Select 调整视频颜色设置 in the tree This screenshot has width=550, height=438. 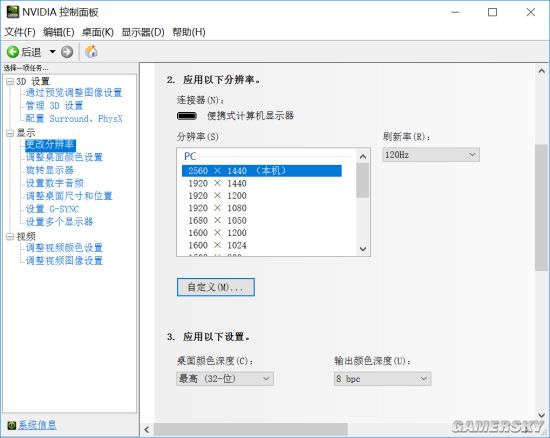coord(64,248)
